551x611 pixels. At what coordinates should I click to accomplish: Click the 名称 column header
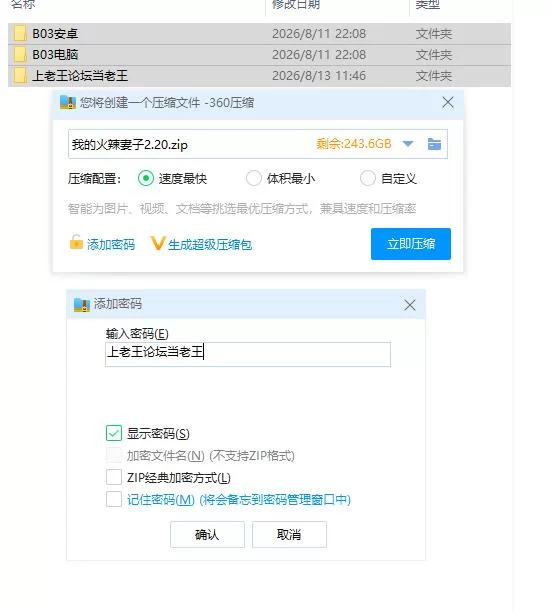(x=23, y=4)
